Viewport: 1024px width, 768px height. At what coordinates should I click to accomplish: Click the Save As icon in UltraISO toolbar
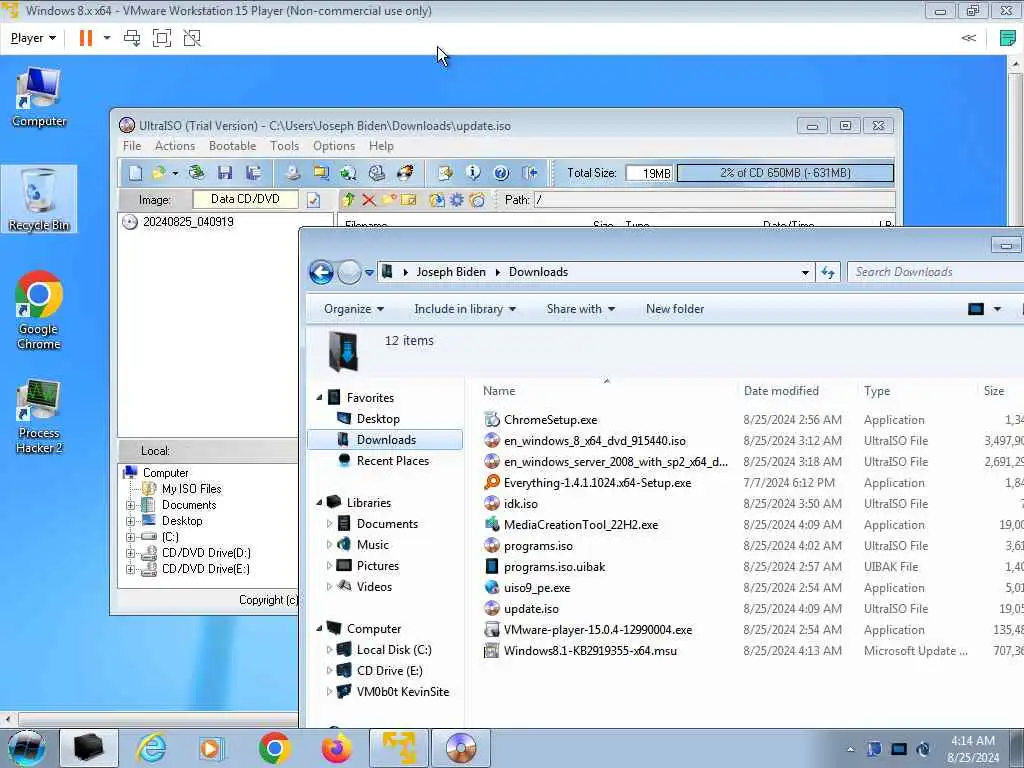(253, 173)
